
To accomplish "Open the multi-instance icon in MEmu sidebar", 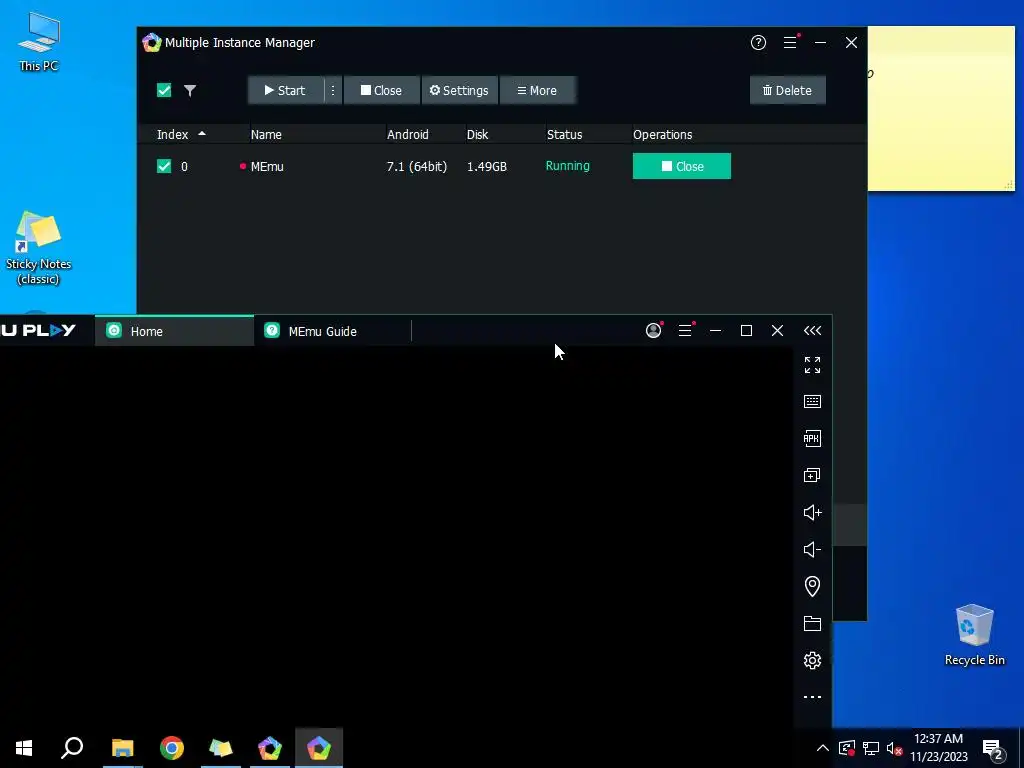I will 812,475.
